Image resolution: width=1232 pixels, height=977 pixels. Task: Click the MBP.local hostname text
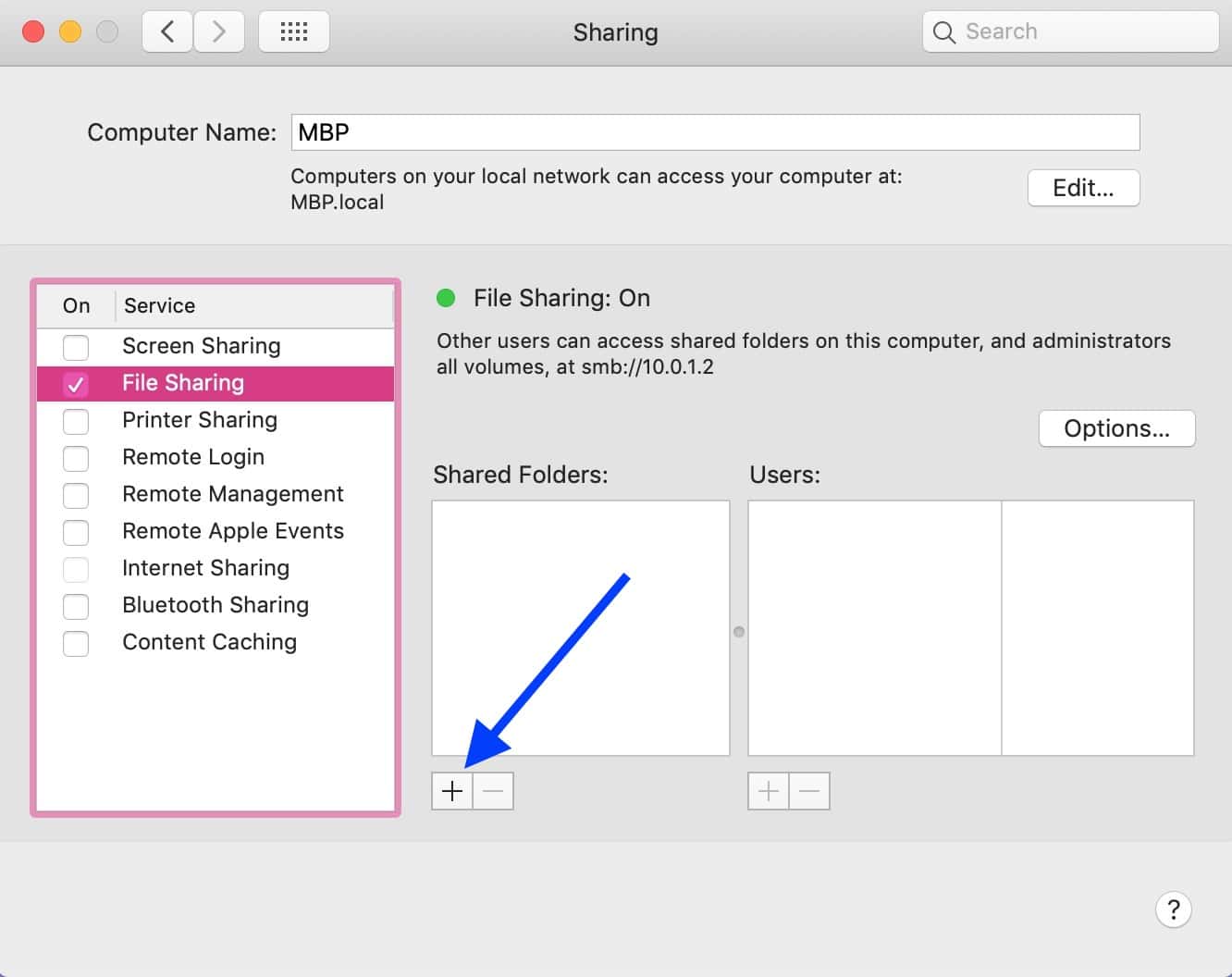[x=338, y=202]
